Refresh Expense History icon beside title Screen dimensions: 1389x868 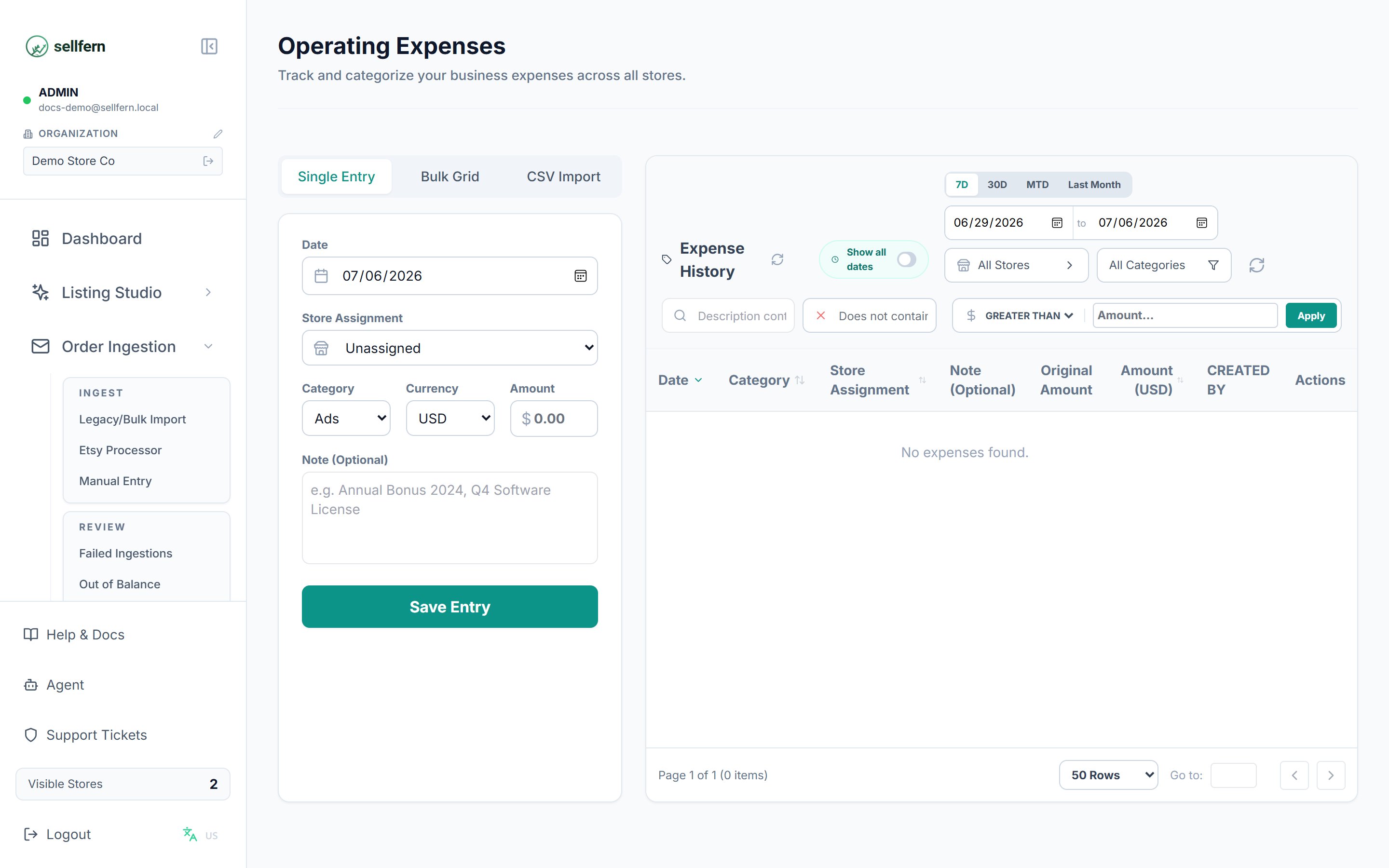(777, 259)
